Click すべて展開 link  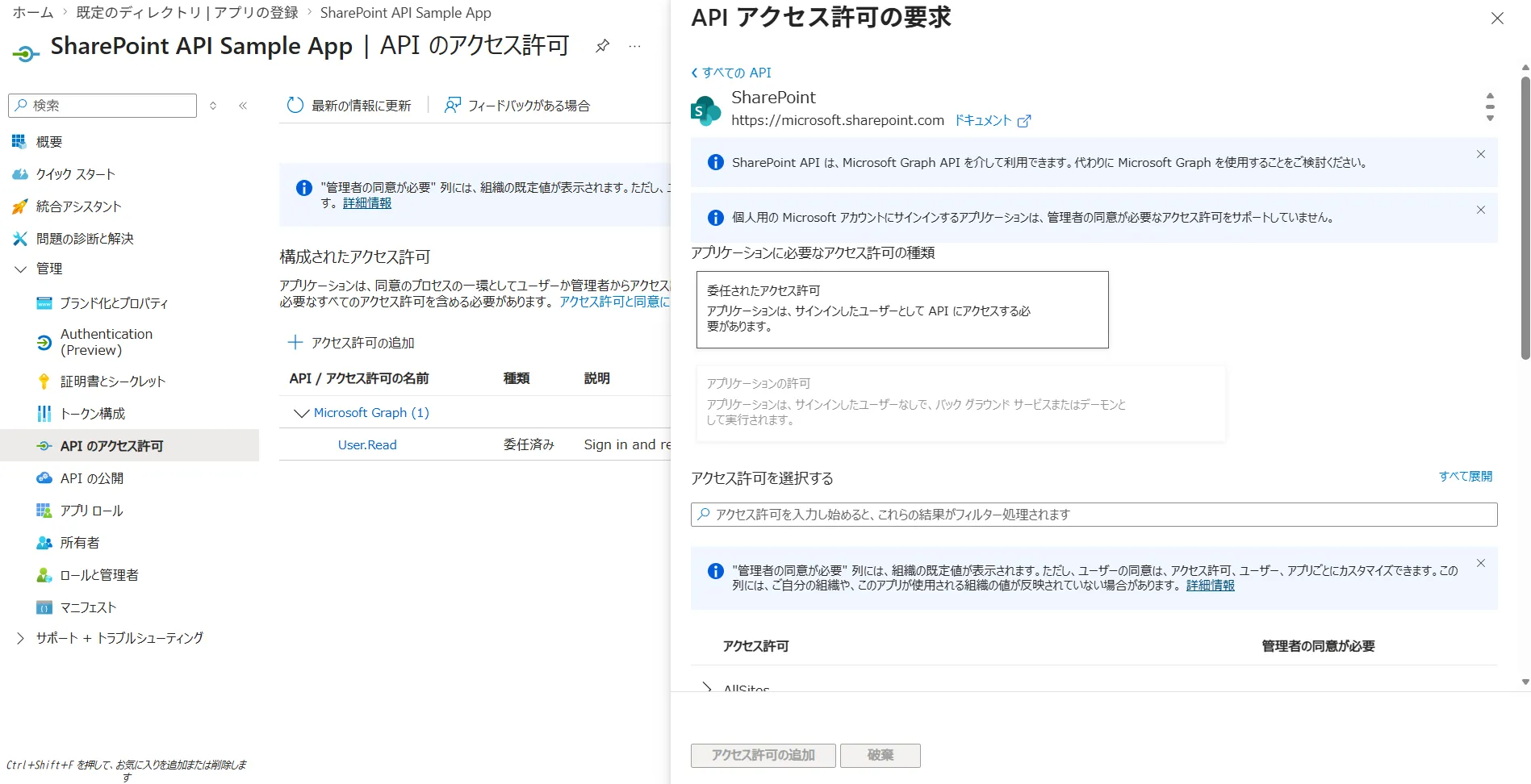pyautogui.click(x=1466, y=476)
